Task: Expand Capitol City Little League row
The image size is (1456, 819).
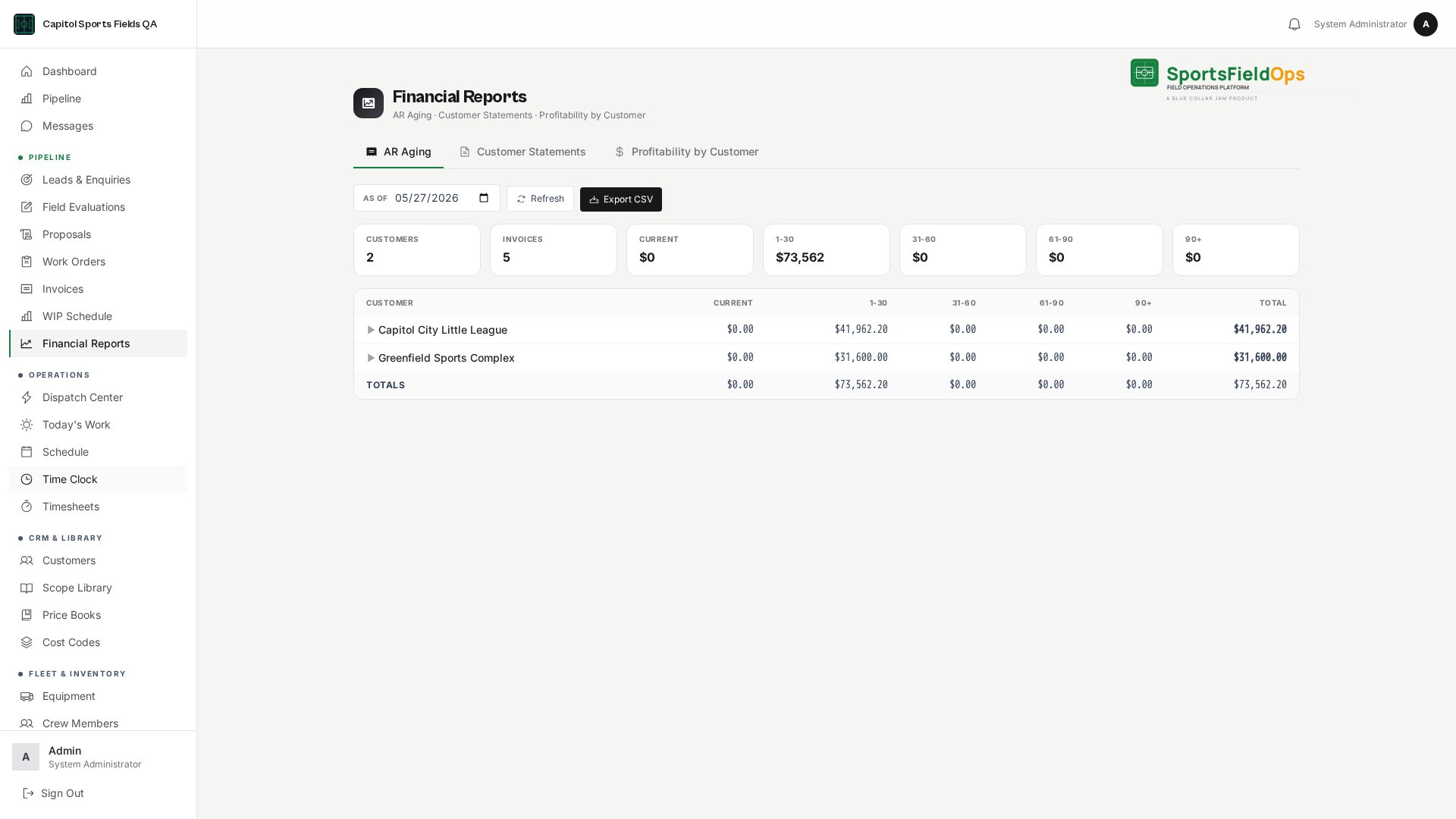Action: (371, 330)
